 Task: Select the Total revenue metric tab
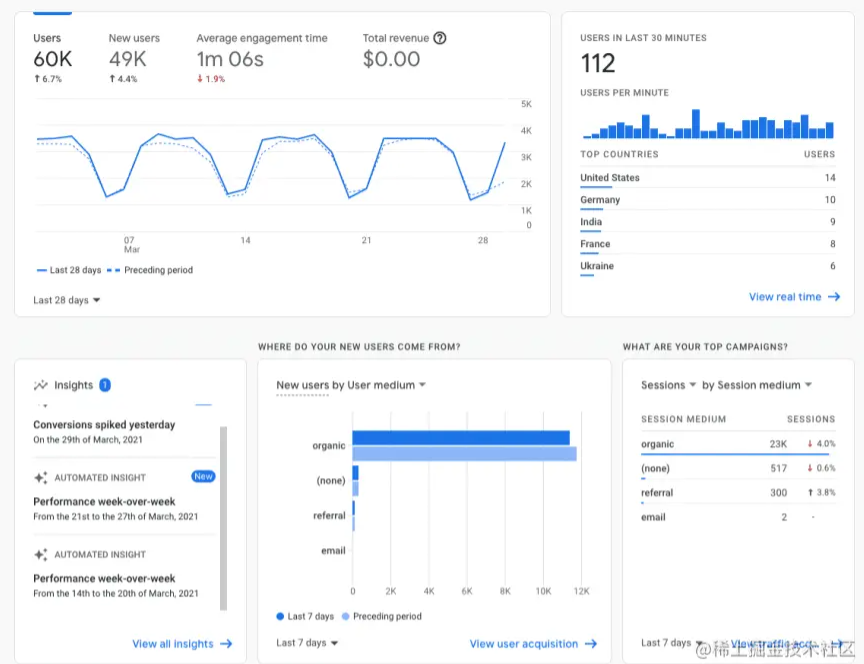(x=404, y=51)
